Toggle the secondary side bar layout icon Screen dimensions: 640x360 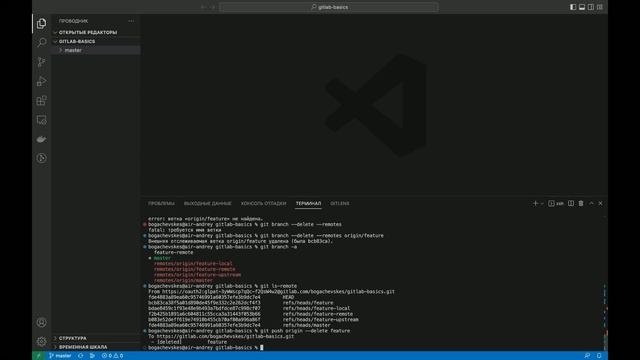tap(591, 7)
